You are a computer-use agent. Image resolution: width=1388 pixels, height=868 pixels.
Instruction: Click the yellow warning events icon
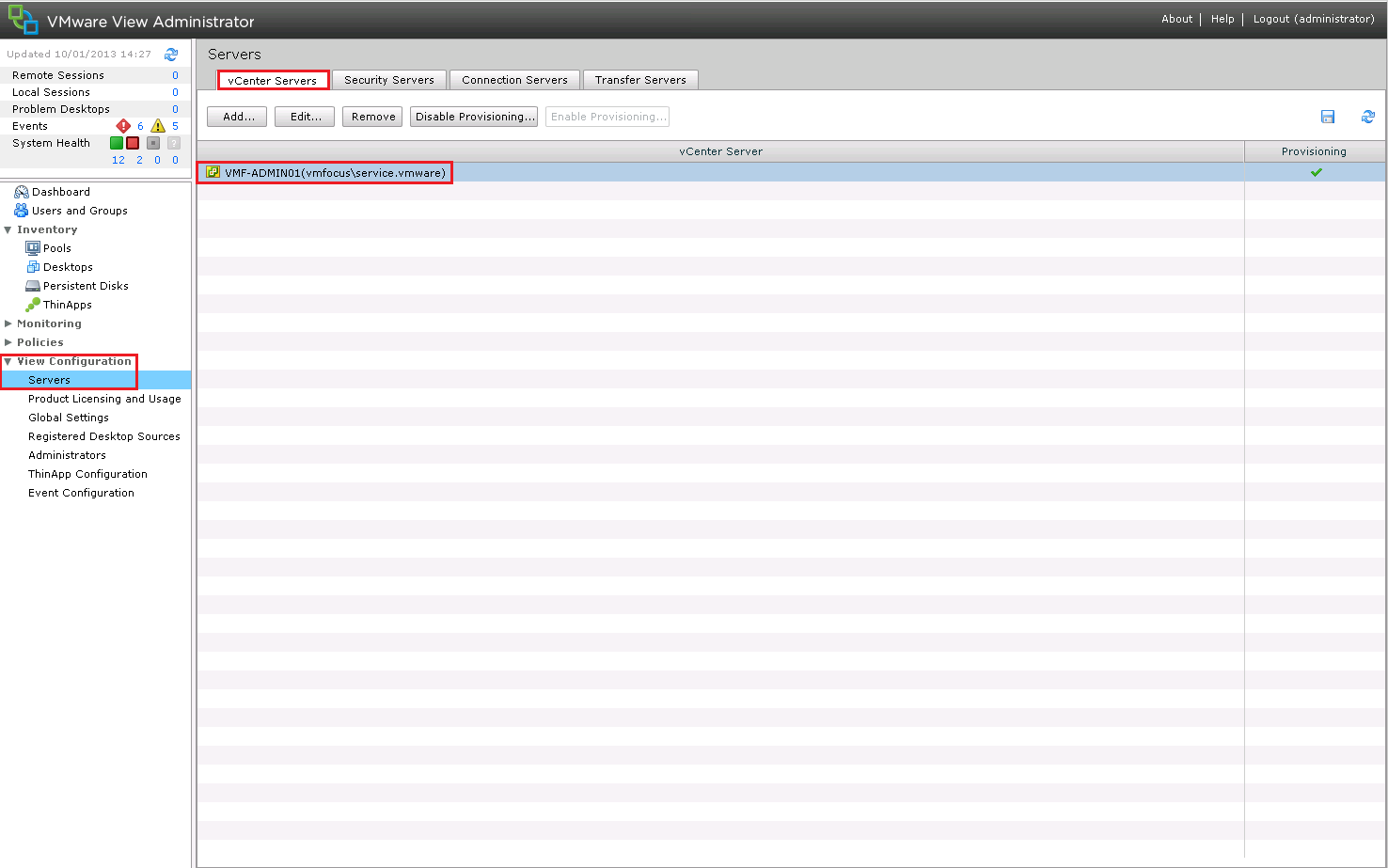click(x=158, y=126)
